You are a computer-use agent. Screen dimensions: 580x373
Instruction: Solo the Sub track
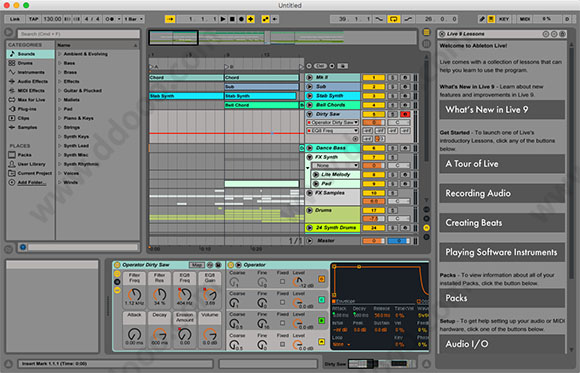(393, 87)
